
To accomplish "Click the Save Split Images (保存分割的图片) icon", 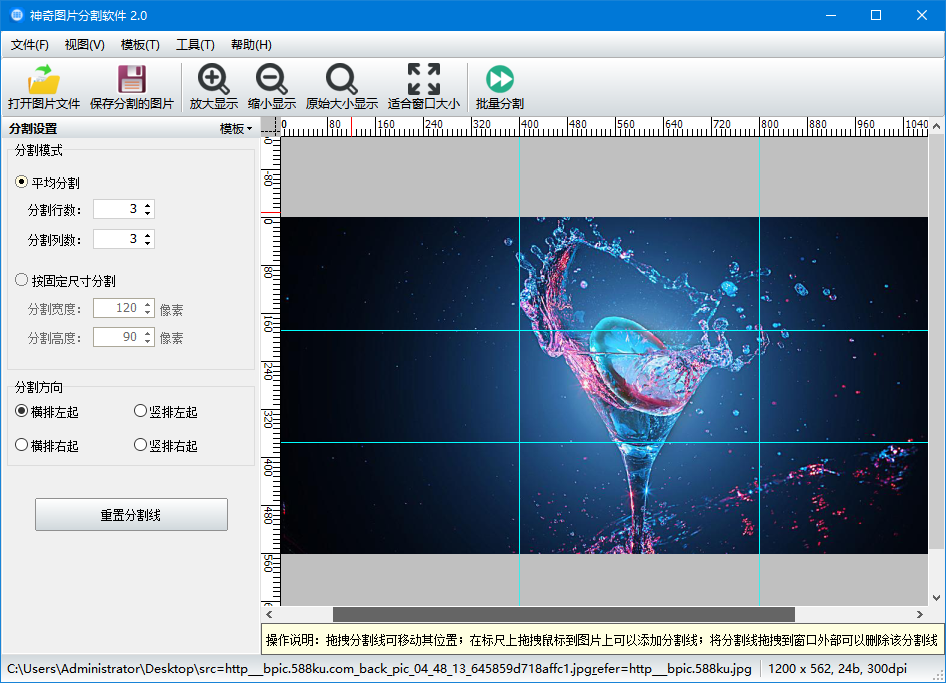I will pyautogui.click(x=131, y=80).
